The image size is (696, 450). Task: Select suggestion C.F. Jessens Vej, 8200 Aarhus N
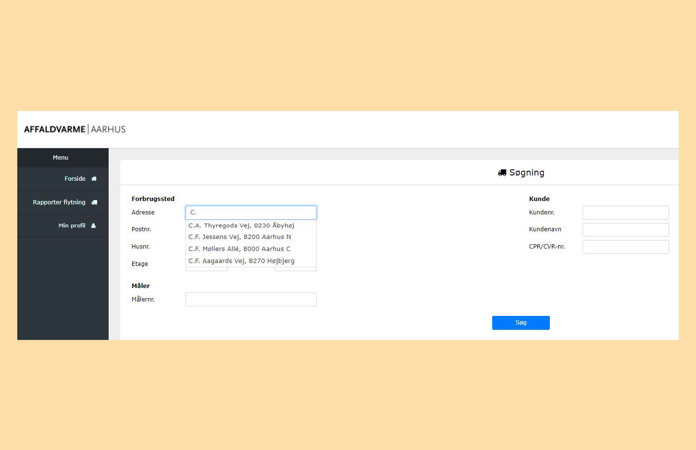pos(251,237)
